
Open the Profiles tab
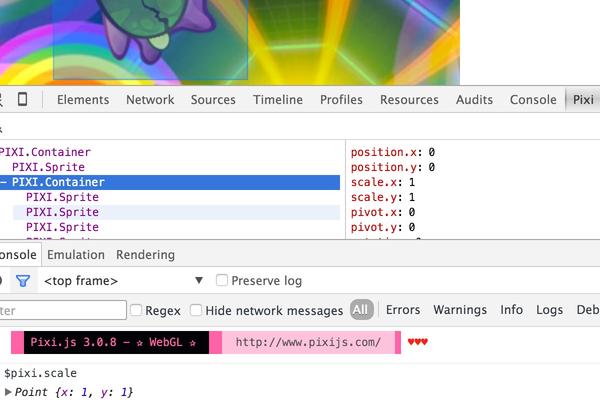pos(341,100)
